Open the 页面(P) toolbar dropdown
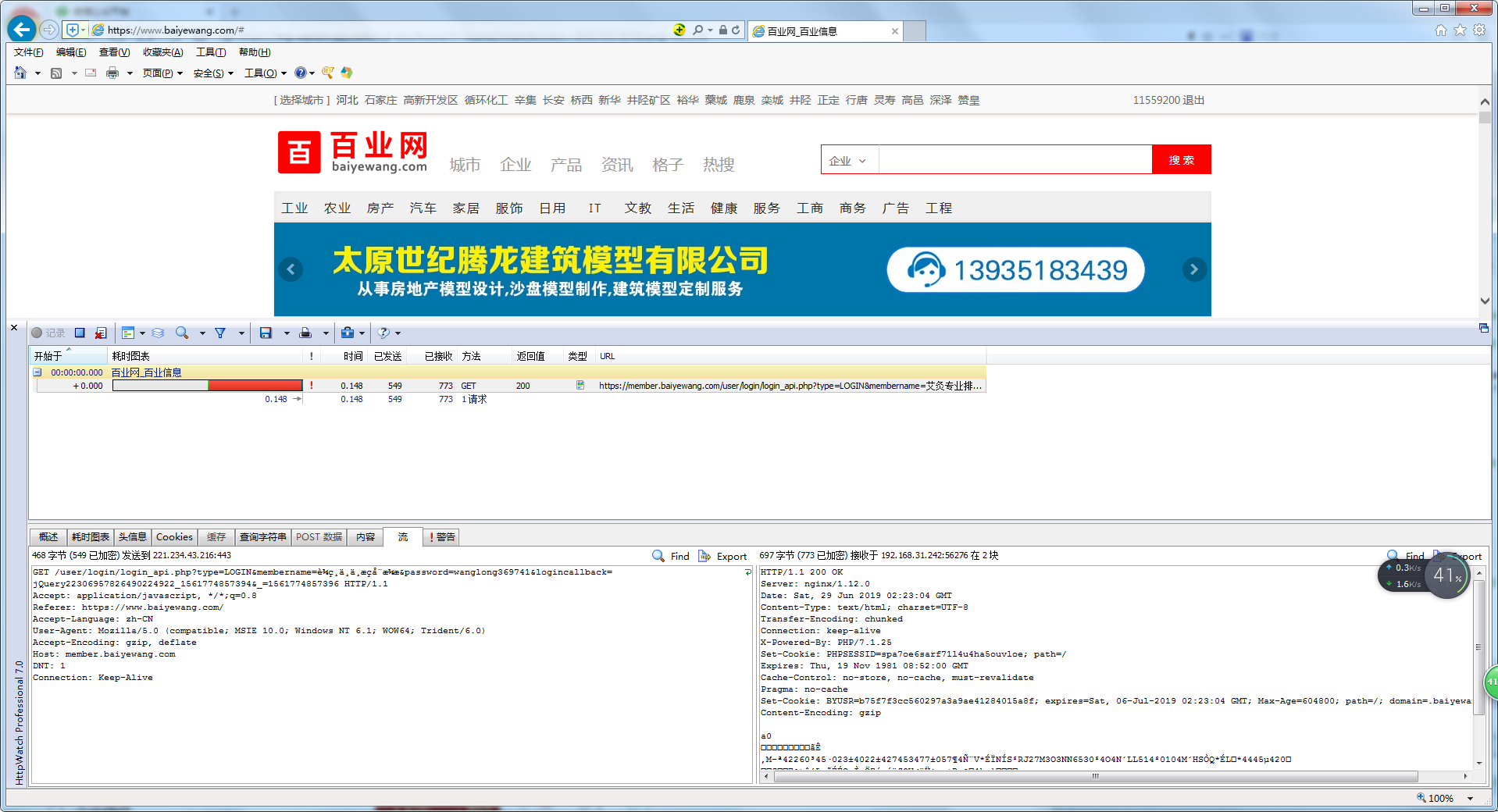This screenshot has width=1498, height=812. click(x=162, y=73)
